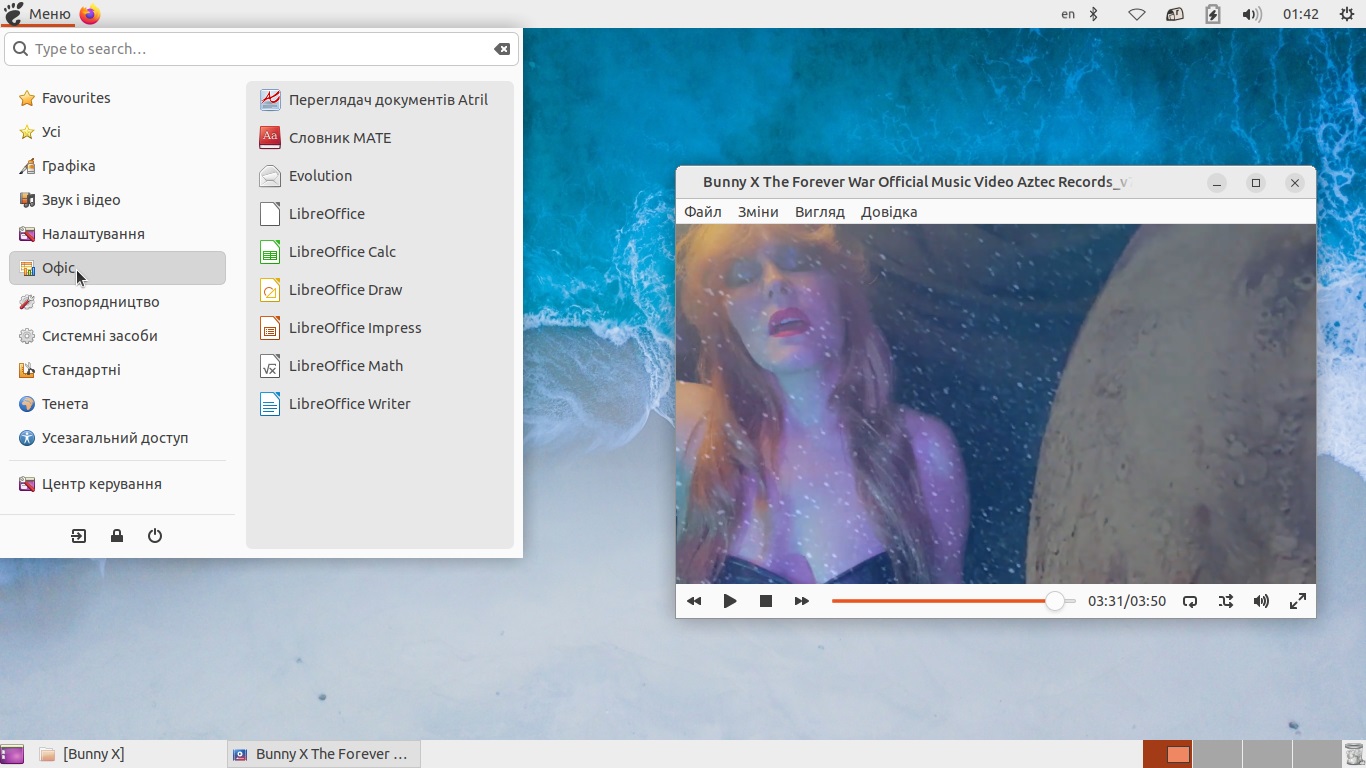This screenshot has height=768, width=1366.
Task: Launch LibreOffice Calc
Action: (x=380, y=252)
